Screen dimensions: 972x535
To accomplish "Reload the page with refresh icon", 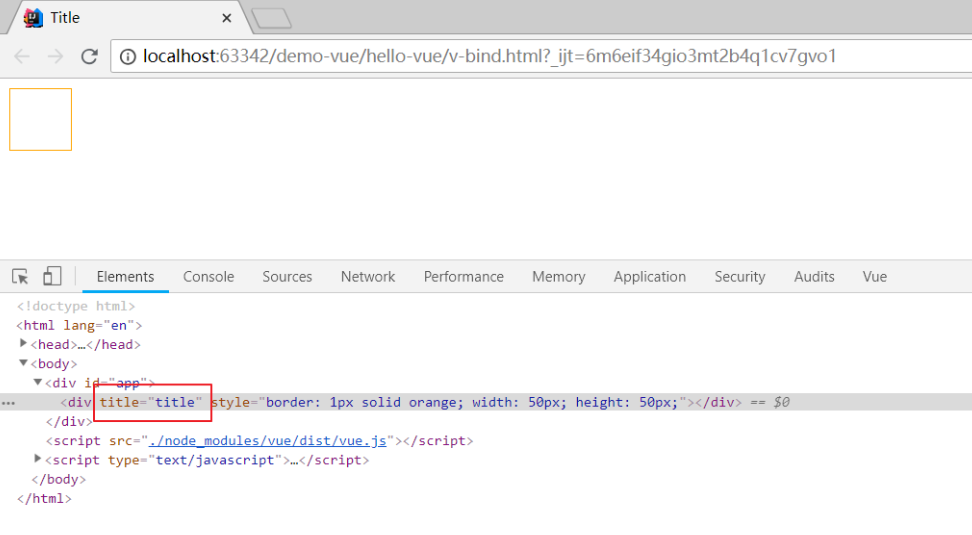I will (x=89, y=56).
